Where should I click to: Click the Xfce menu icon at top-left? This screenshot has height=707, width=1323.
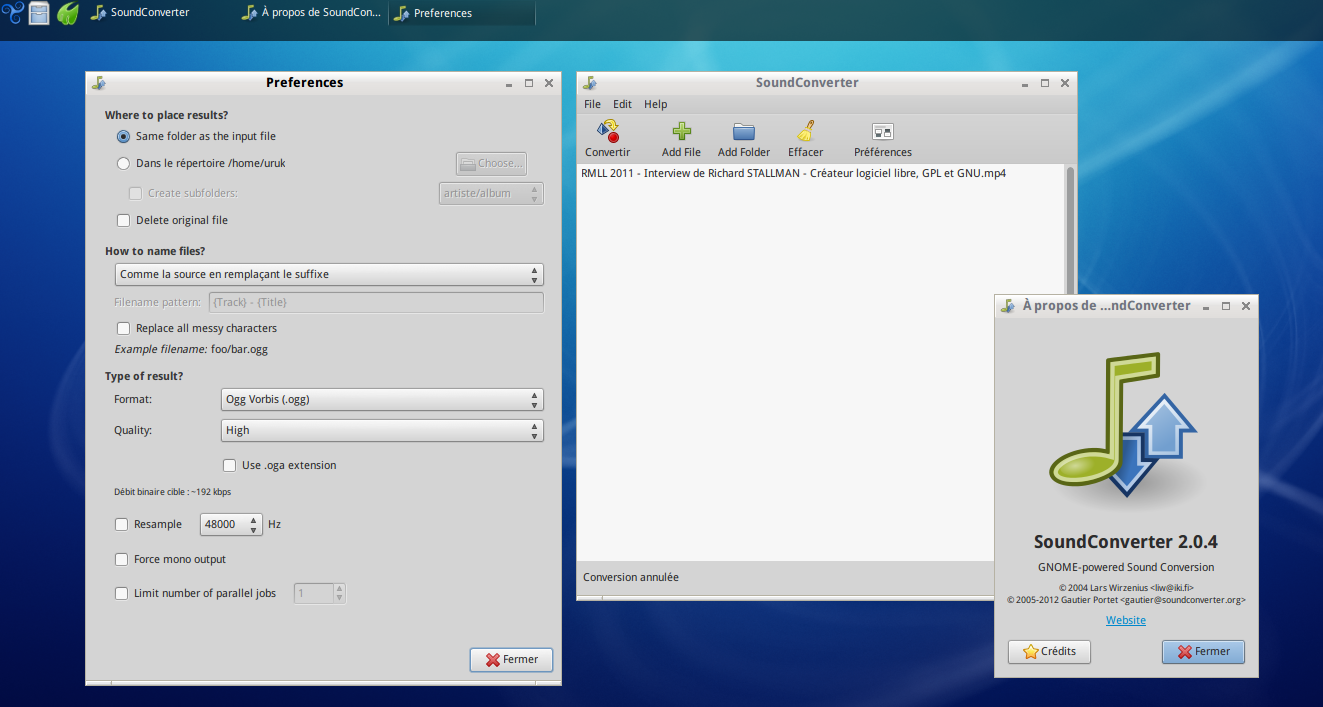(12, 13)
